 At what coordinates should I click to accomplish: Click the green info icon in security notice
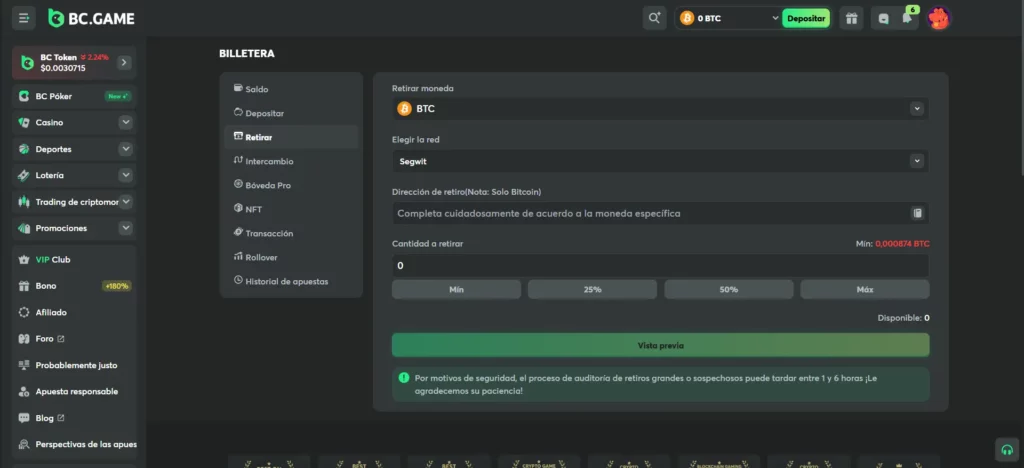pyautogui.click(x=404, y=377)
